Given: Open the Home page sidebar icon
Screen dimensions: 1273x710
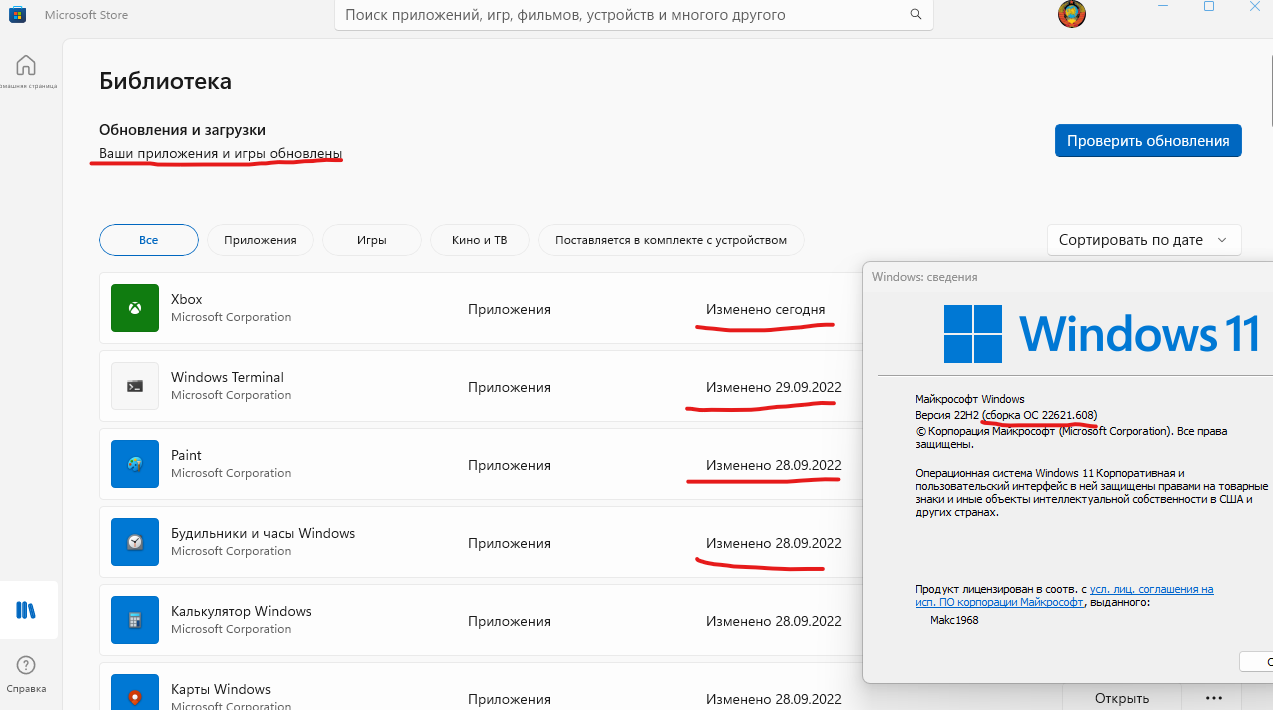Looking at the screenshot, I should 26,65.
